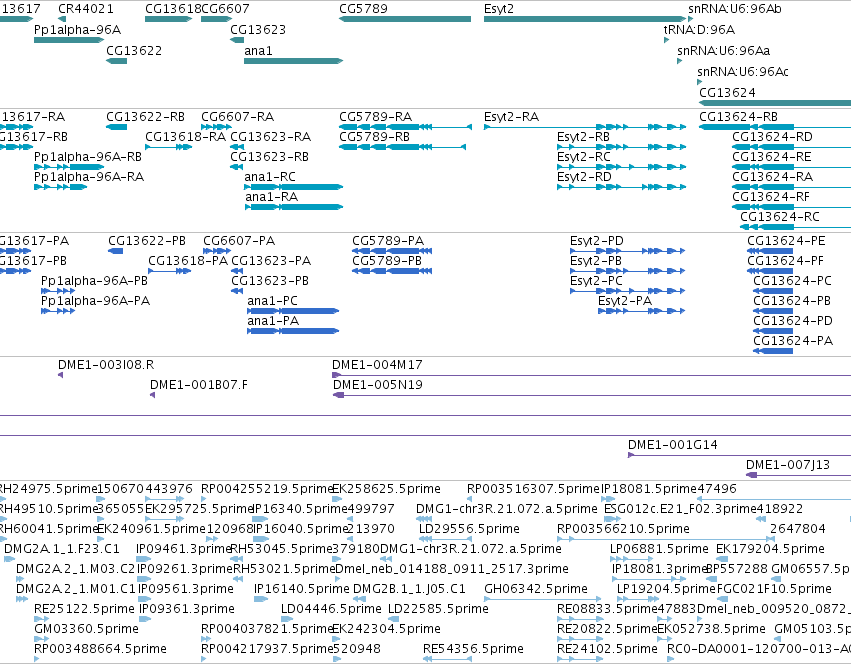This screenshot has width=851, height=664.
Task: Click the Esyt2-RA transcript
Action: coord(585,127)
